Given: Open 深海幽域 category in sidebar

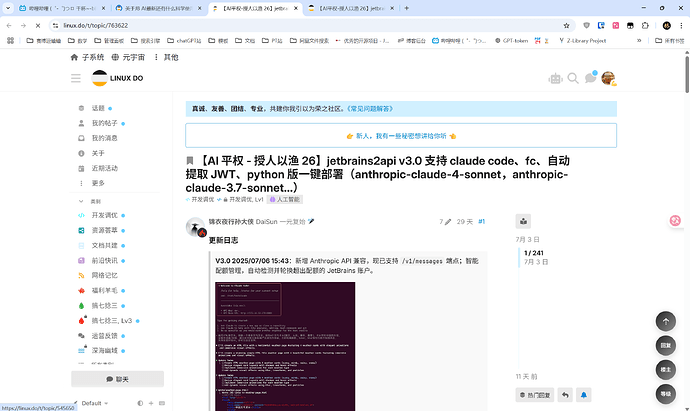Looking at the screenshot, I should click(x=104, y=351).
